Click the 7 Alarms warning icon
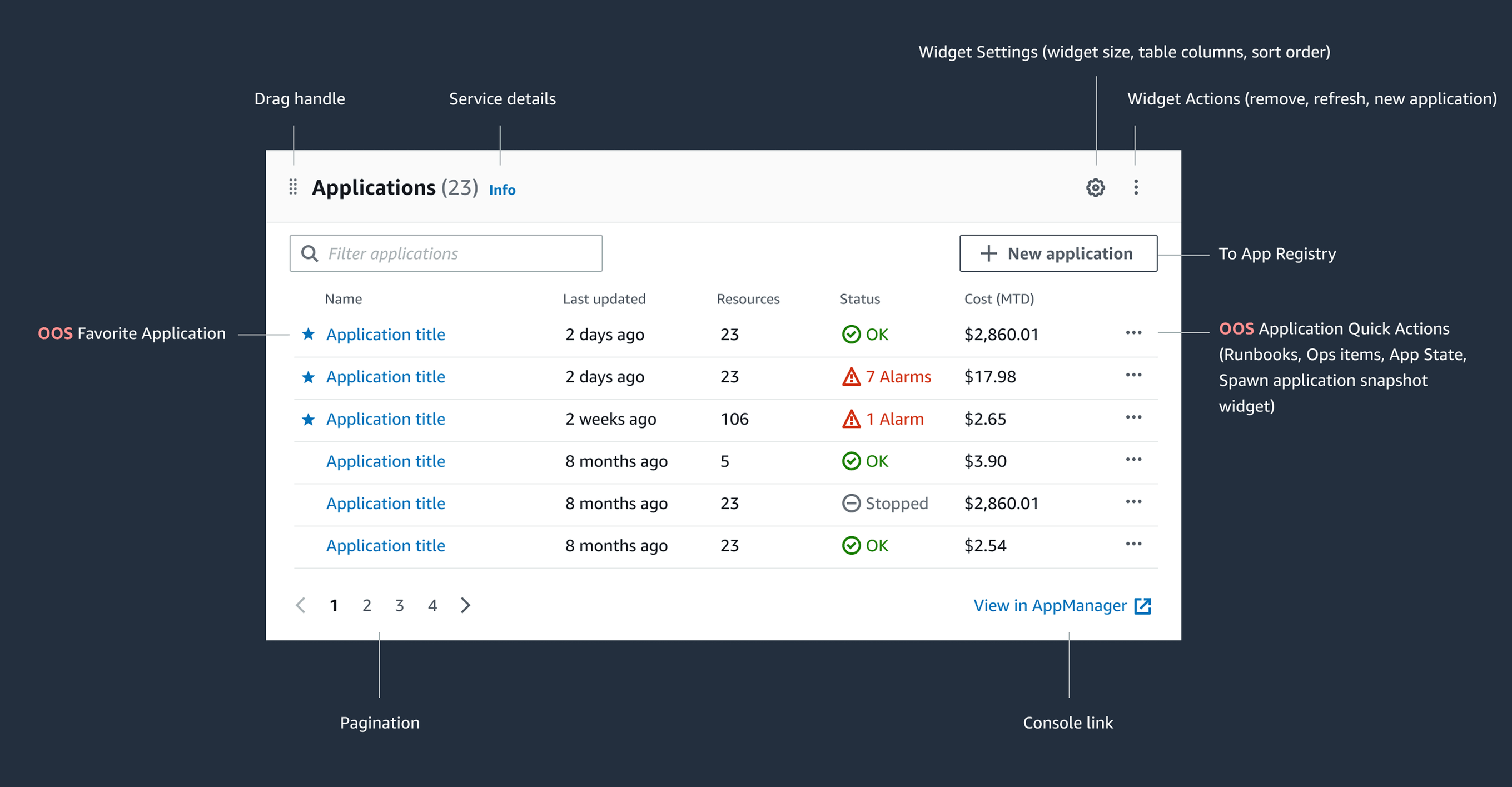The image size is (1512, 787). click(x=851, y=376)
